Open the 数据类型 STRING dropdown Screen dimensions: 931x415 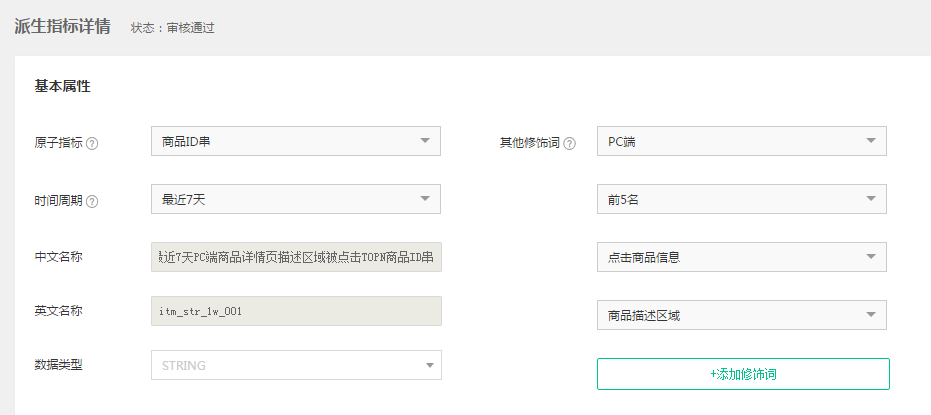pyautogui.click(x=295, y=365)
